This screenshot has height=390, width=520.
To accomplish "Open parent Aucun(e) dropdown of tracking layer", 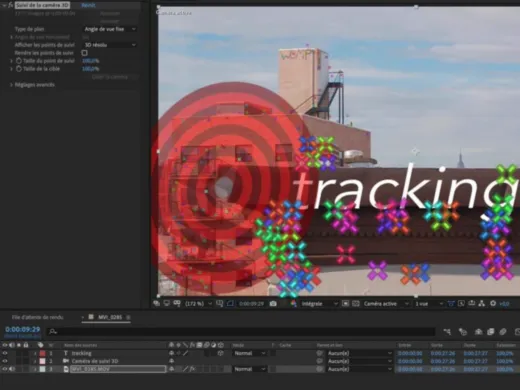I will coord(359,353).
